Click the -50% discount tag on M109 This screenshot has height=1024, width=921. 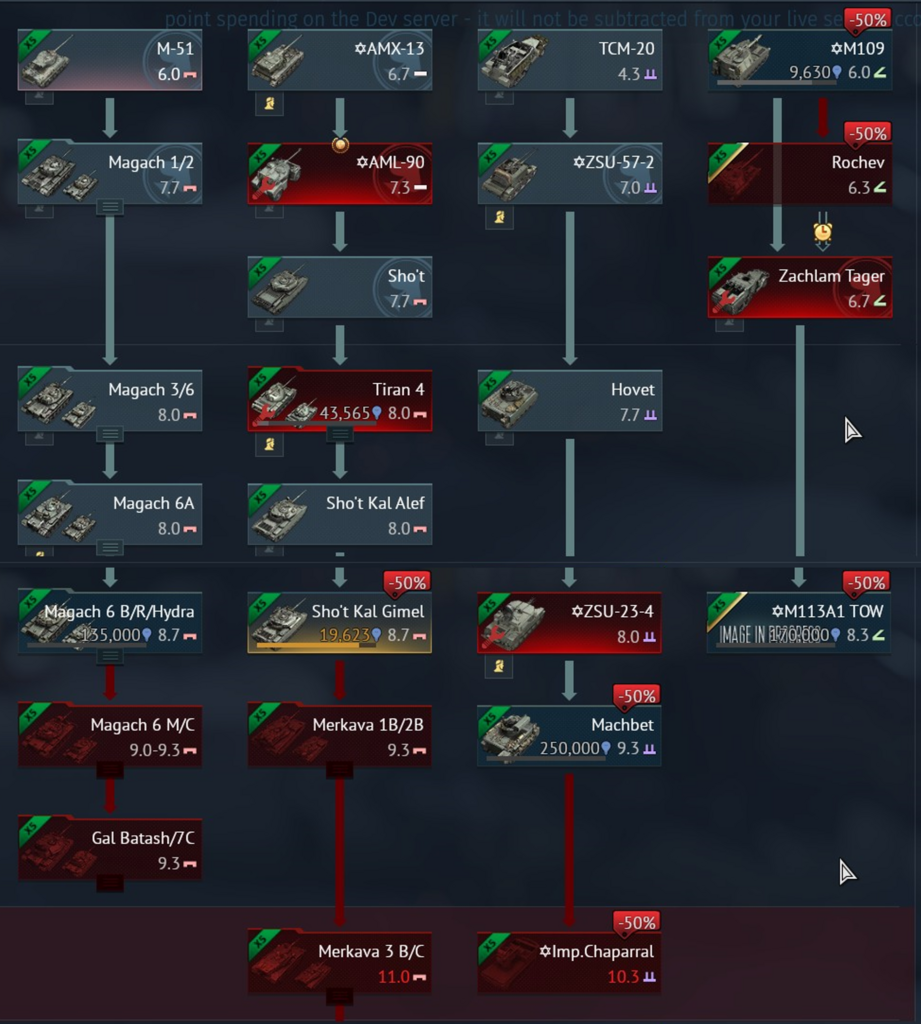point(868,20)
